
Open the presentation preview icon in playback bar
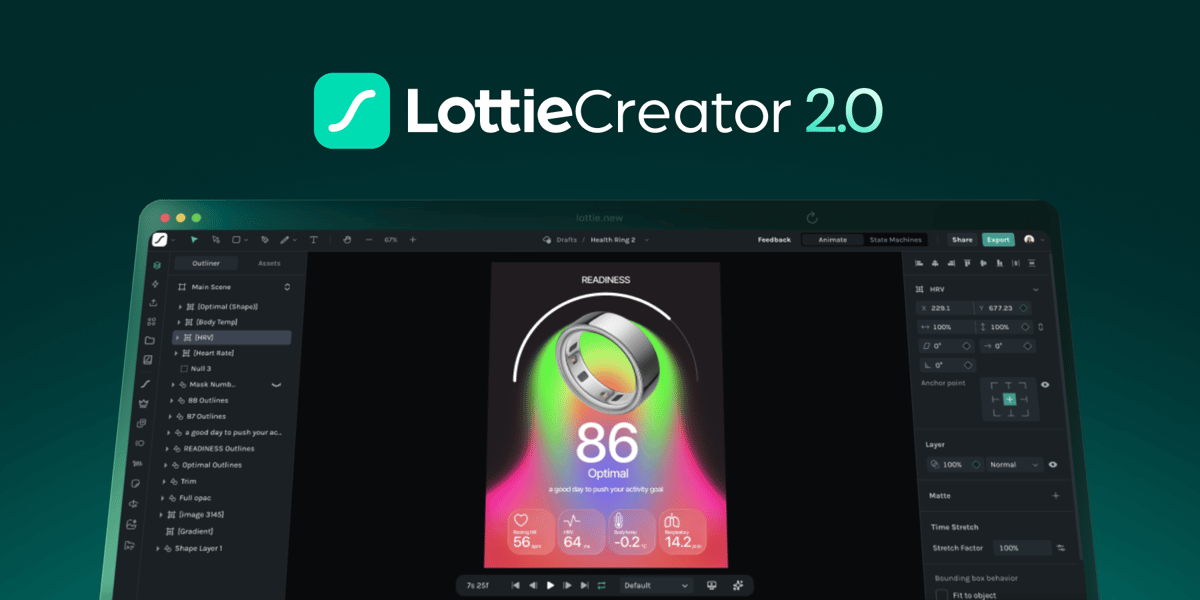pyautogui.click(x=712, y=585)
